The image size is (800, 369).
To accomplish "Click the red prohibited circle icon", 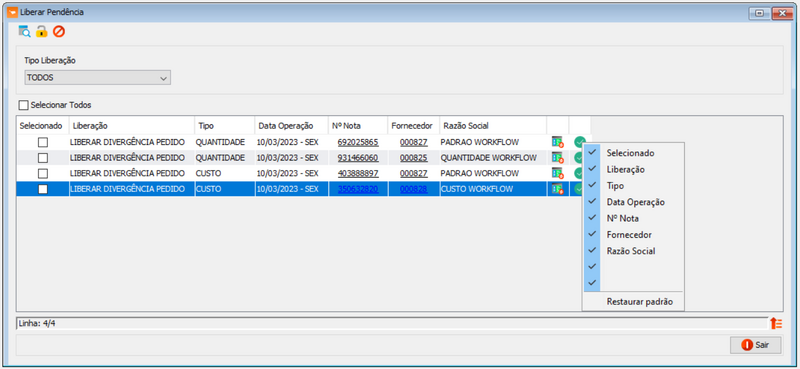I will [59, 31].
